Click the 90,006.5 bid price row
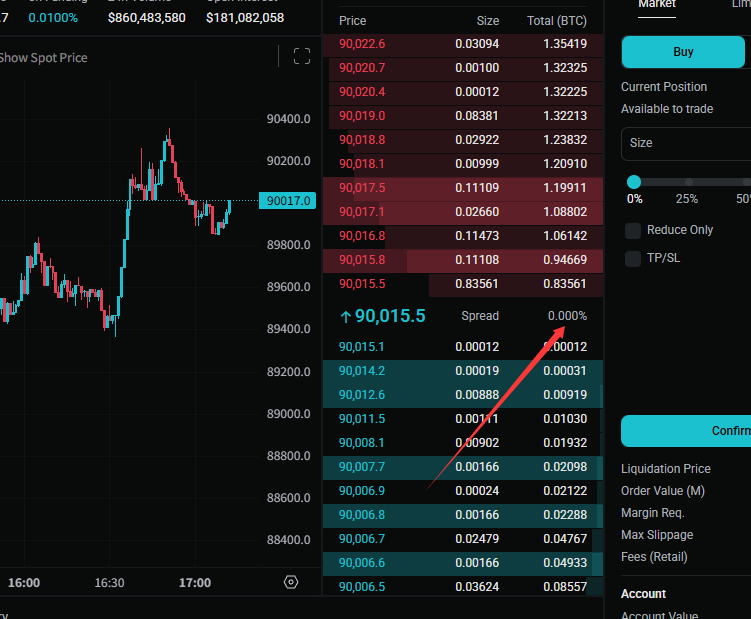The image size is (751, 619). (x=362, y=587)
